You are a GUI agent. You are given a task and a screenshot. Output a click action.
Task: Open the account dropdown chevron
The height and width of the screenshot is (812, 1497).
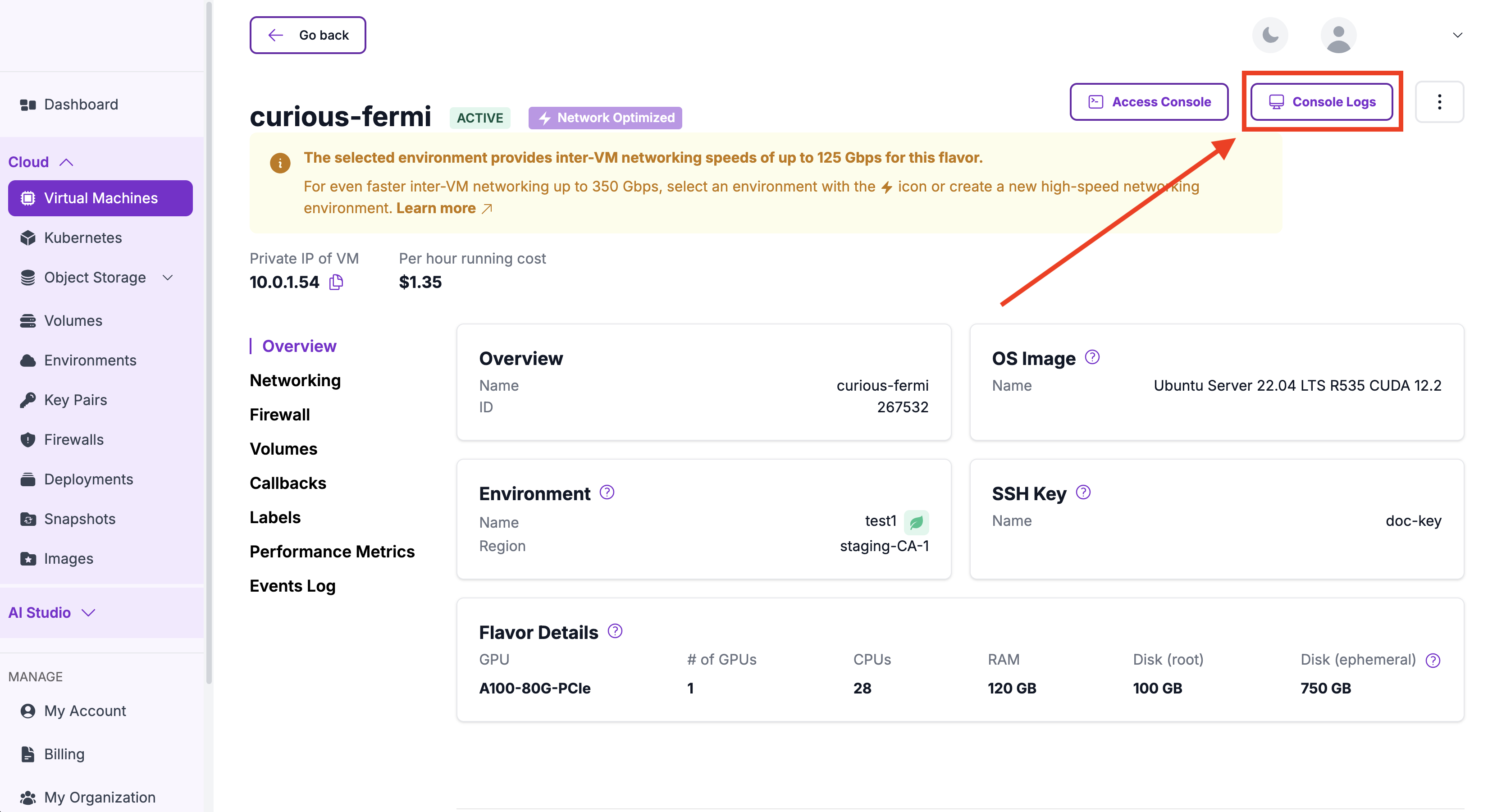[x=1457, y=35]
